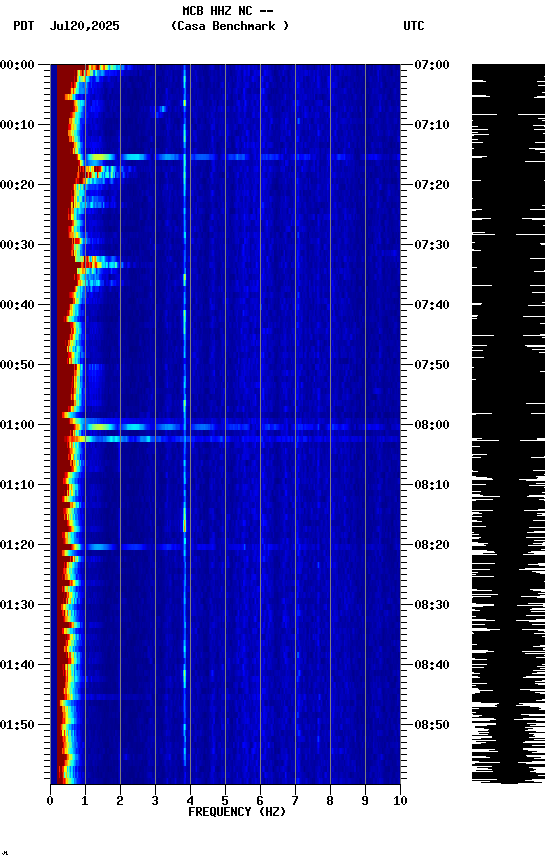The height and width of the screenshot is (864, 552).
Task: Click the 'FREQUENCY (HZ)' axis label
Action: point(237,812)
